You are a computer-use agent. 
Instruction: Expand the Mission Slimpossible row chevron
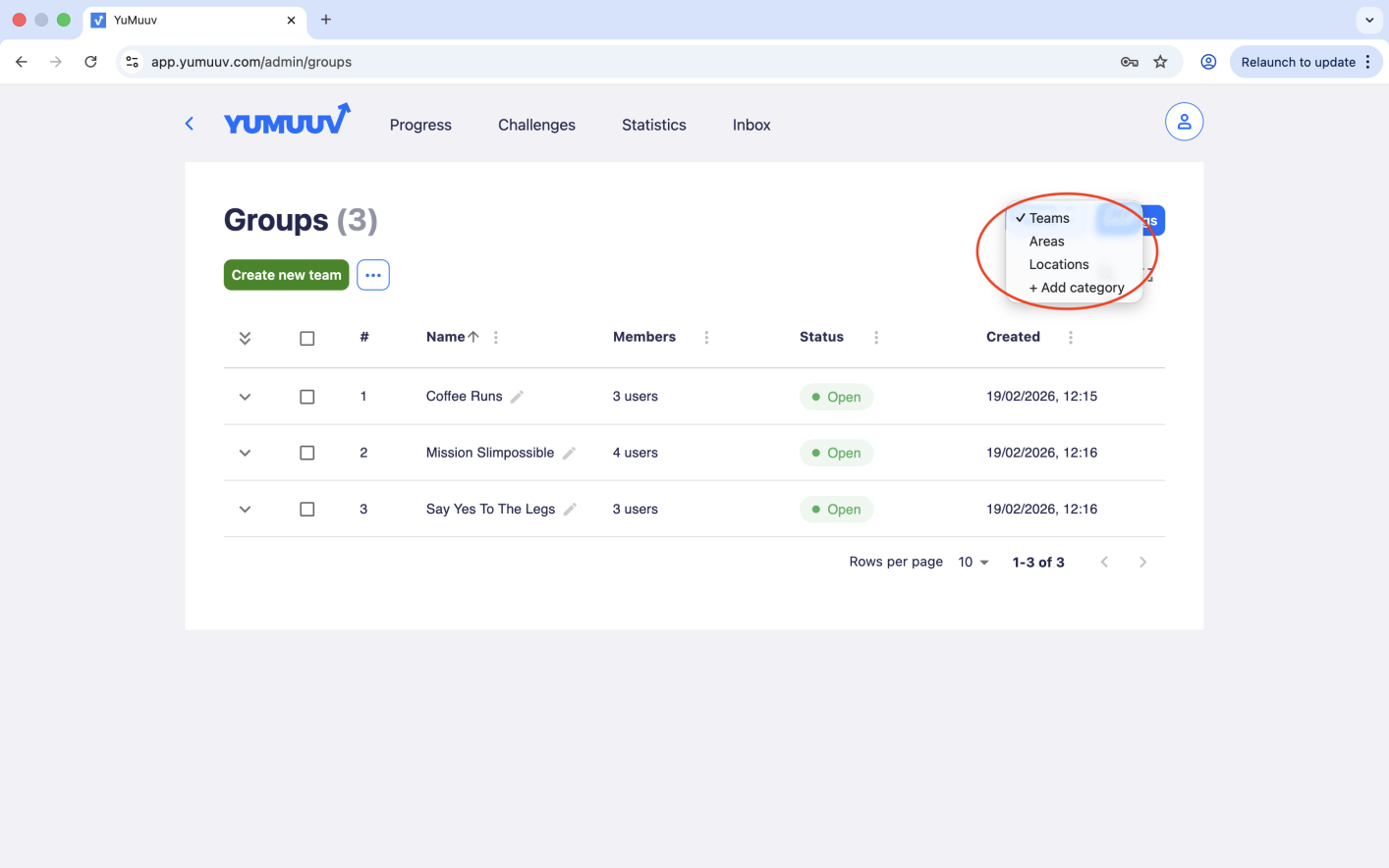tap(245, 453)
